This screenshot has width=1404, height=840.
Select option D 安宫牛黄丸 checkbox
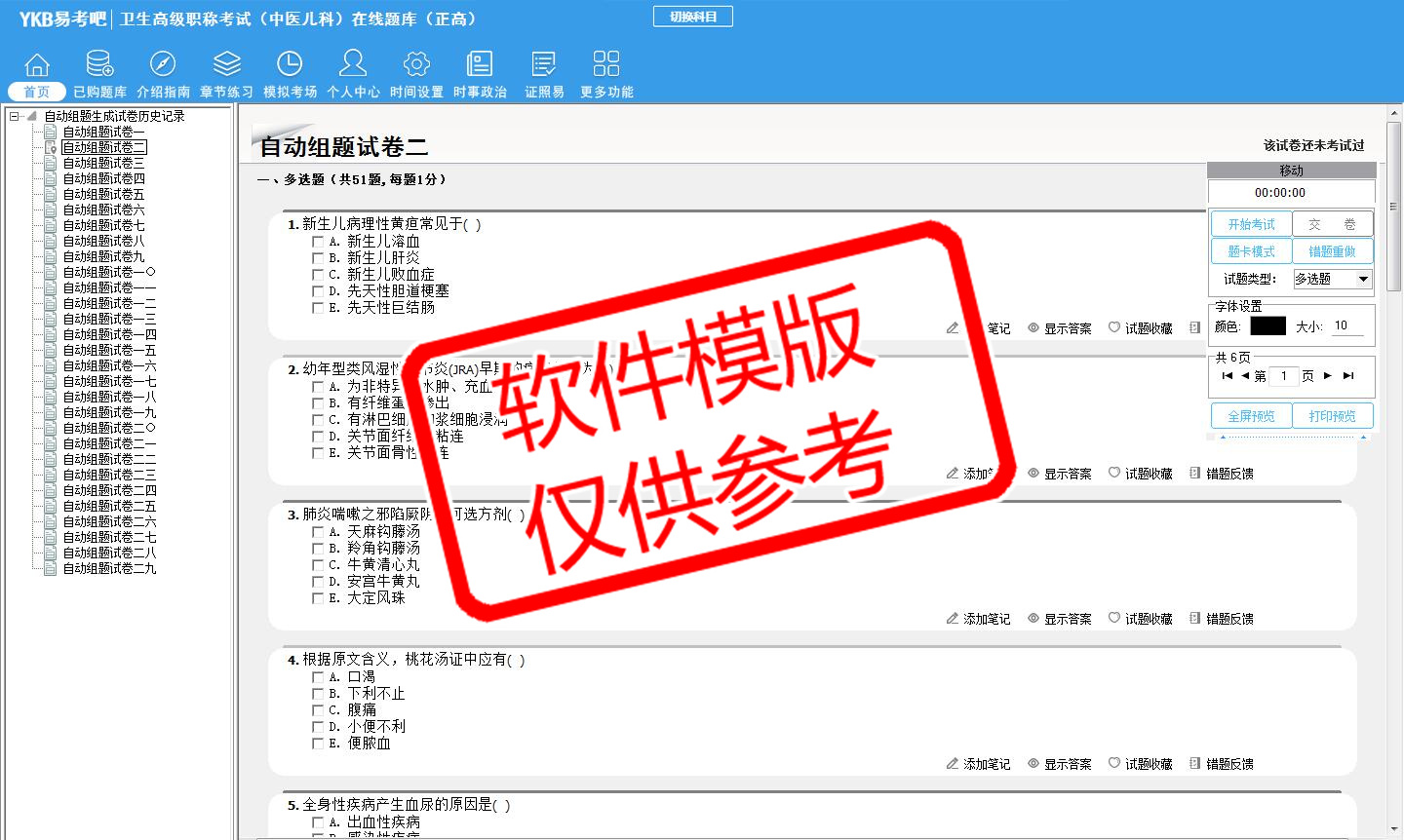point(318,582)
